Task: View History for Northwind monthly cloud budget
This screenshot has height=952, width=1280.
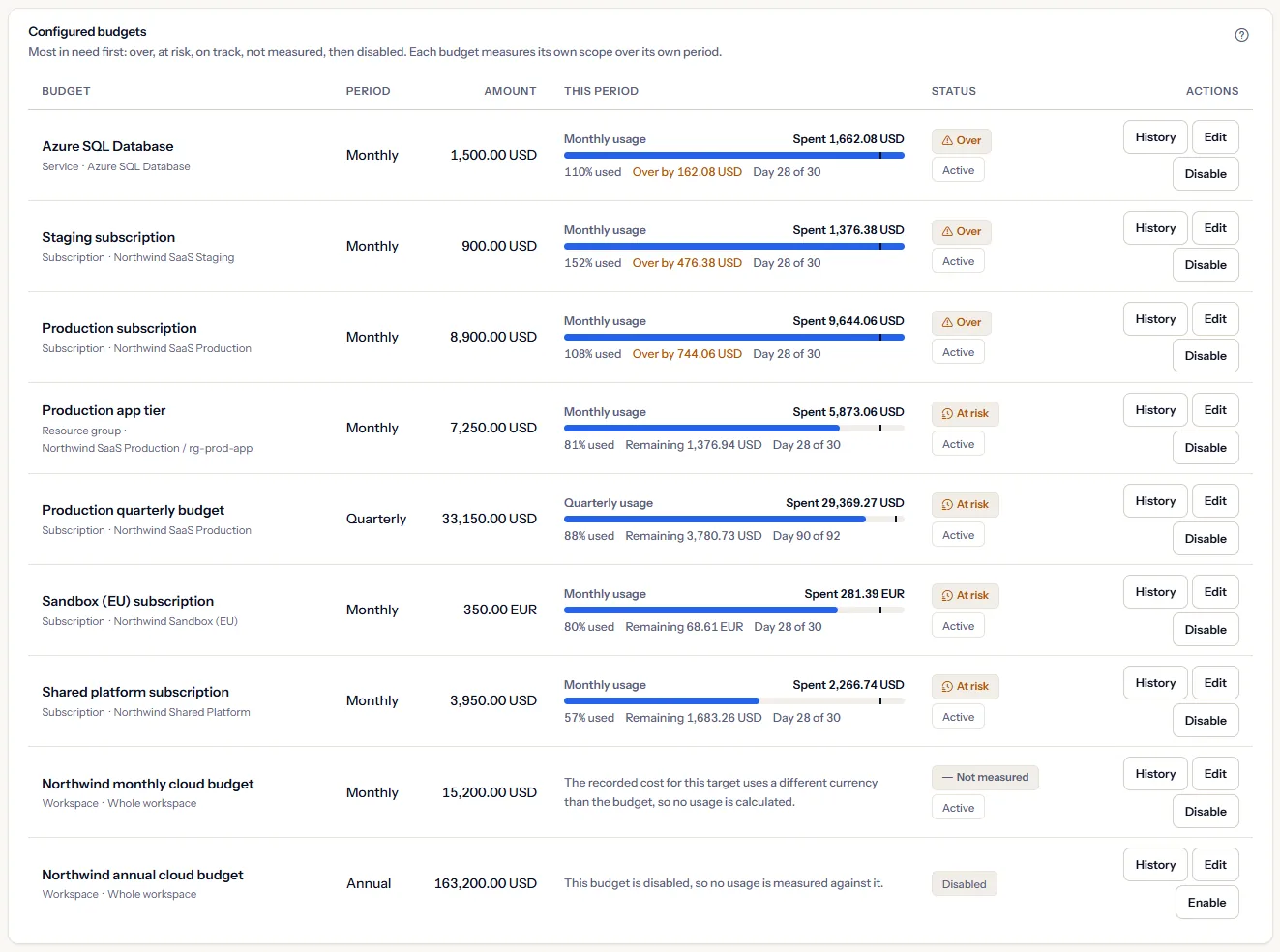Action: pos(1155,774)
